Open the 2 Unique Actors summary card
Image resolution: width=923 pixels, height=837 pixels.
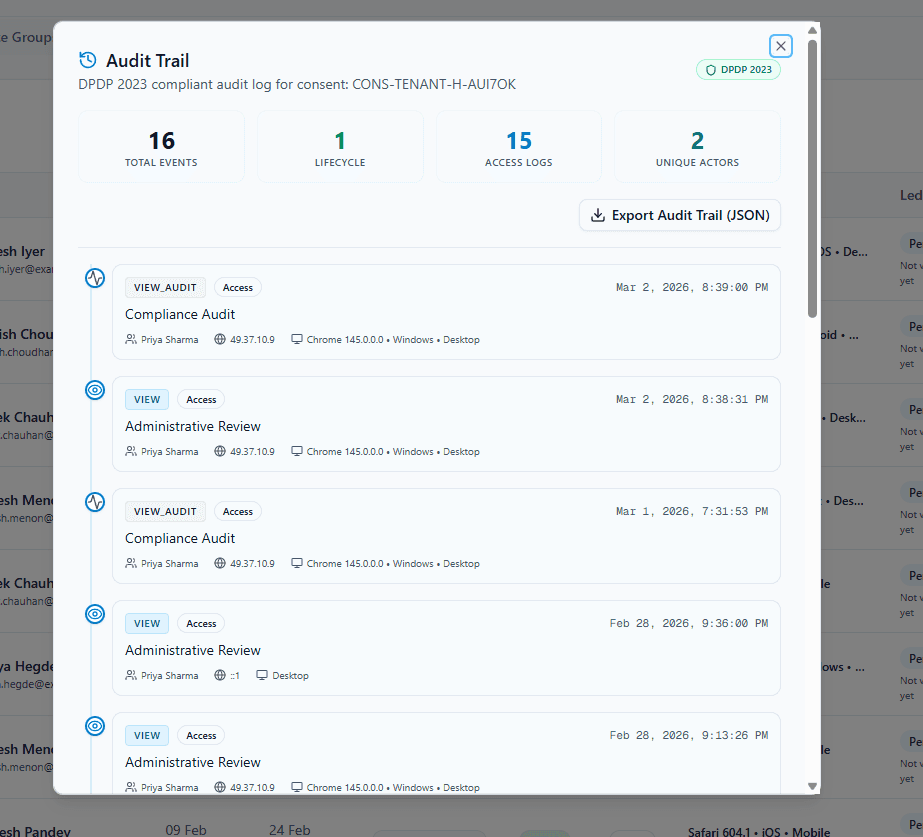pos(696,146)
